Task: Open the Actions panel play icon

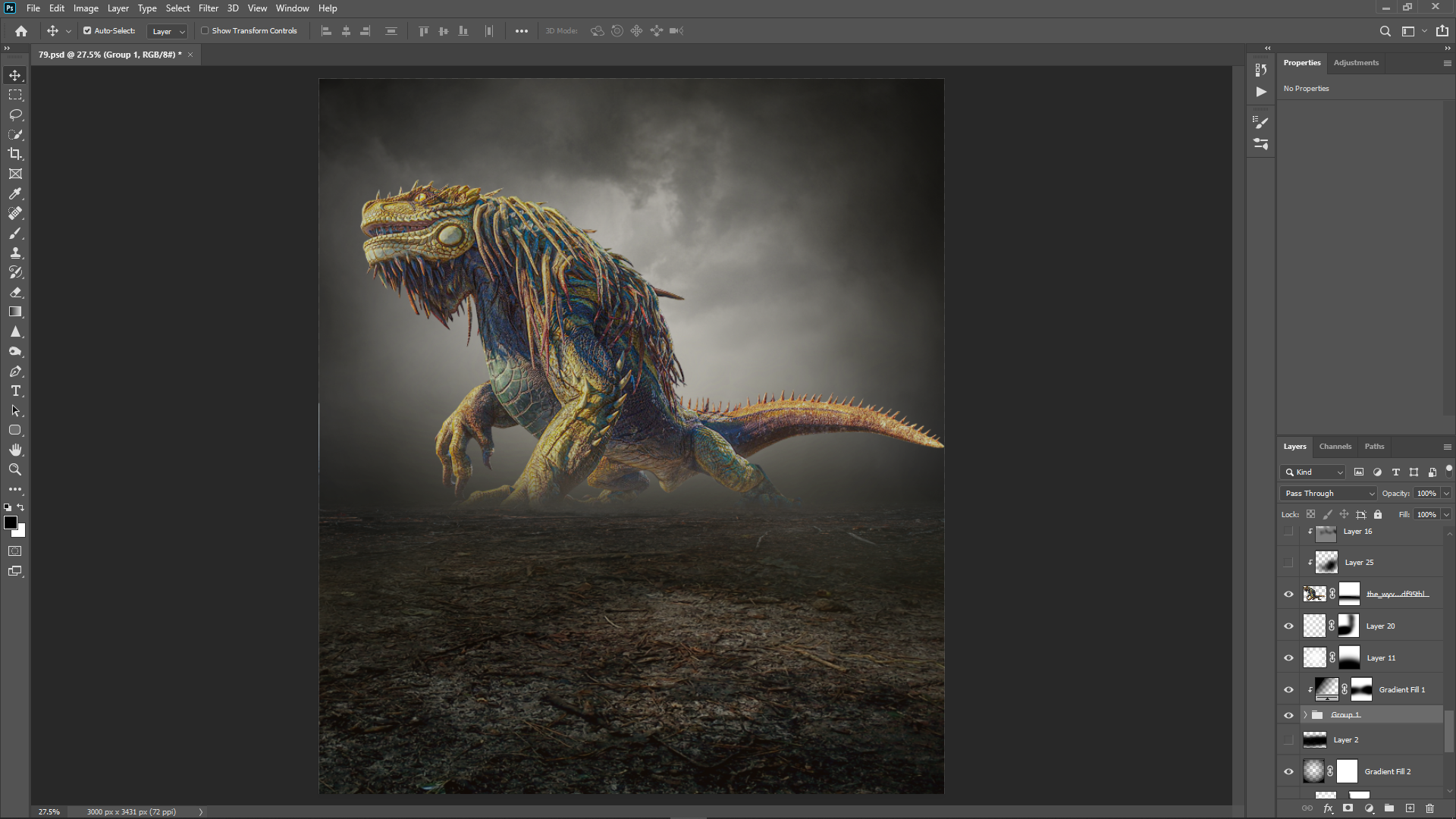Action: click(1260, 92)
